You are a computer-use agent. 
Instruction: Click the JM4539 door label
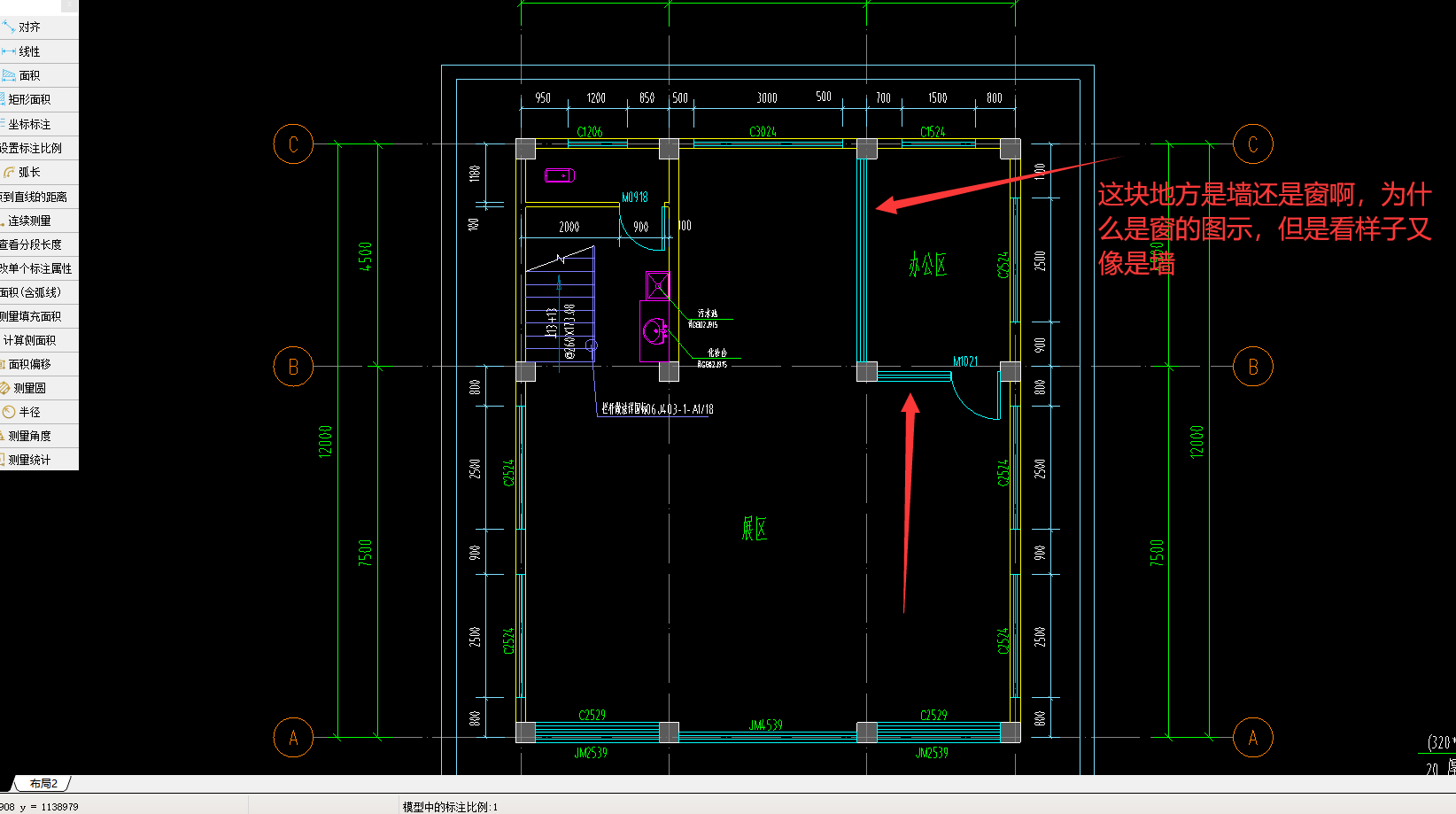[766, 725]
